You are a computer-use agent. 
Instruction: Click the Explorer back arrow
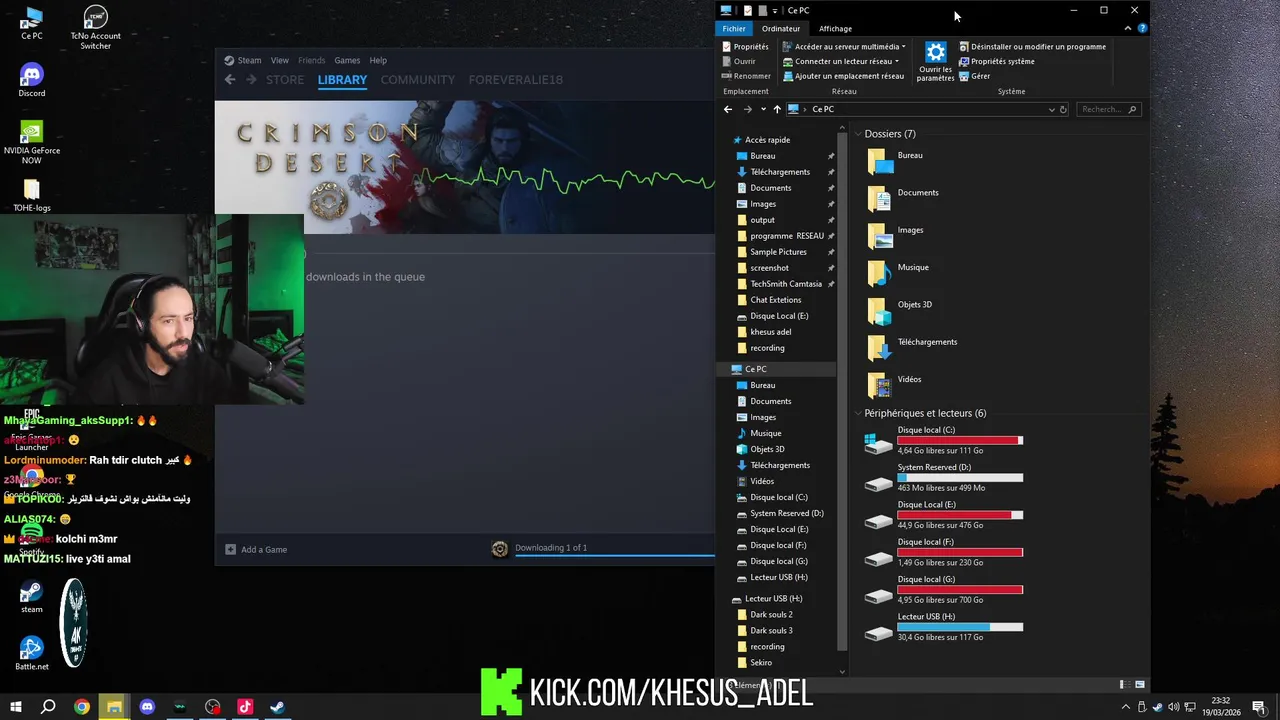[x=728, y=109]
